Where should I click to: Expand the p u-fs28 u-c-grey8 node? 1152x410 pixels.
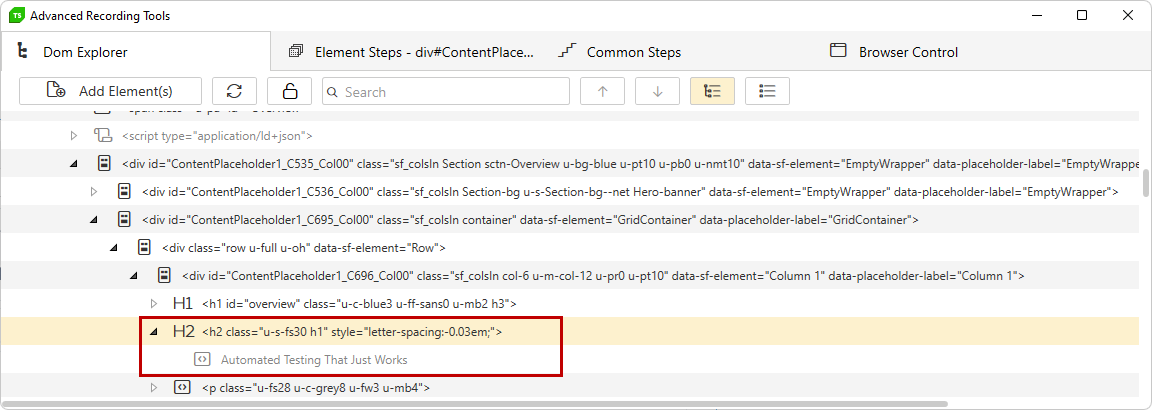[154, 387]
